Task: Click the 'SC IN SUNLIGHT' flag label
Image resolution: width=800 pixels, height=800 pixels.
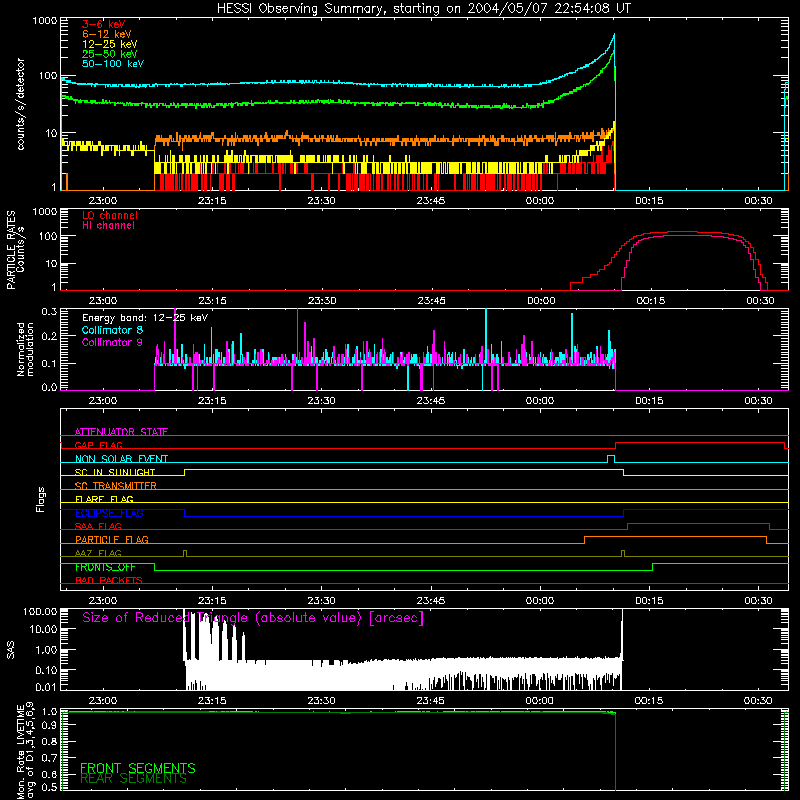Action: [115, 472]
